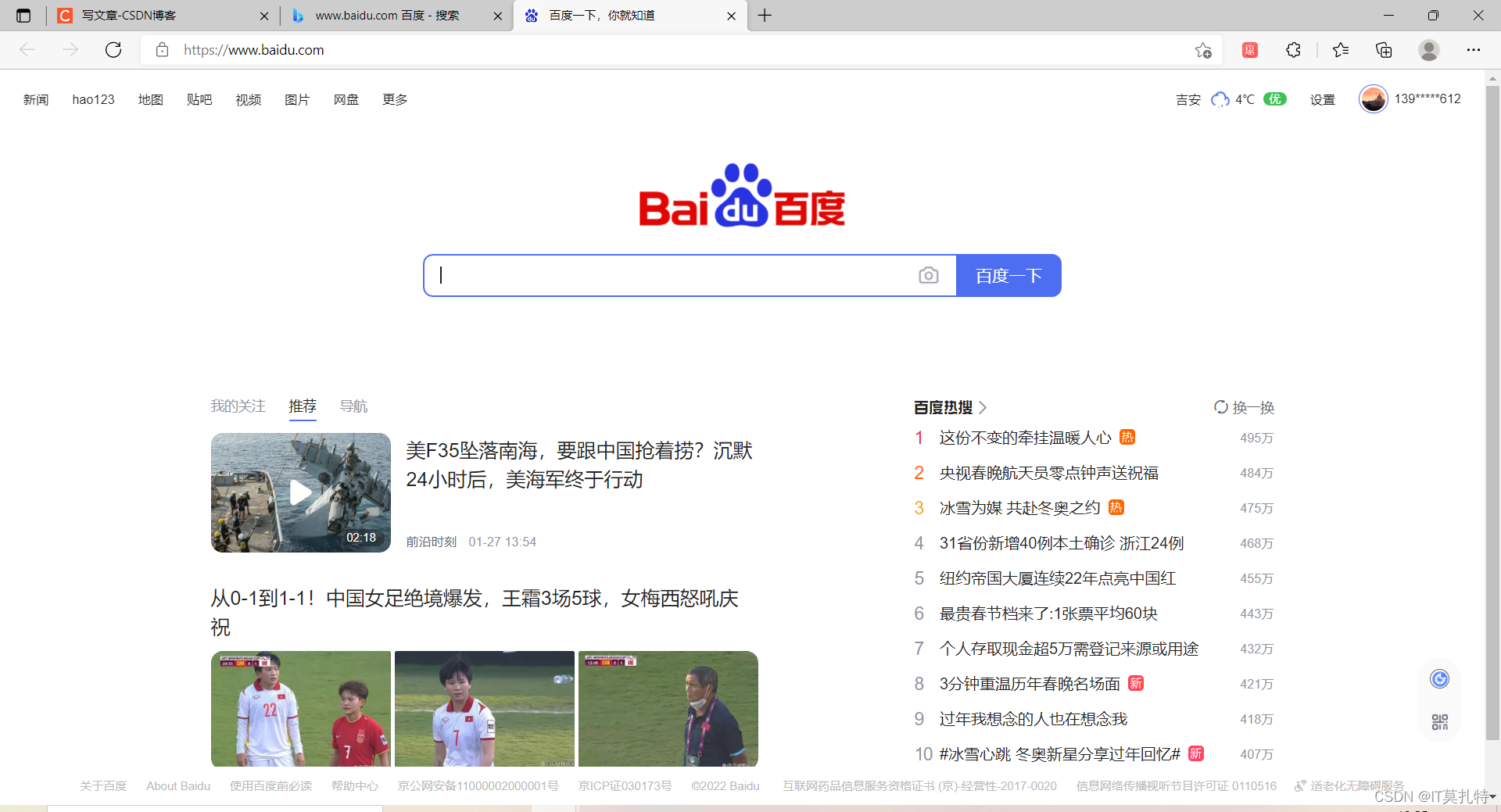Open 贴吧 in the top navigation
Viewport: 1501px width, 812px height.
pyautogui.click(x=199, y=99)
